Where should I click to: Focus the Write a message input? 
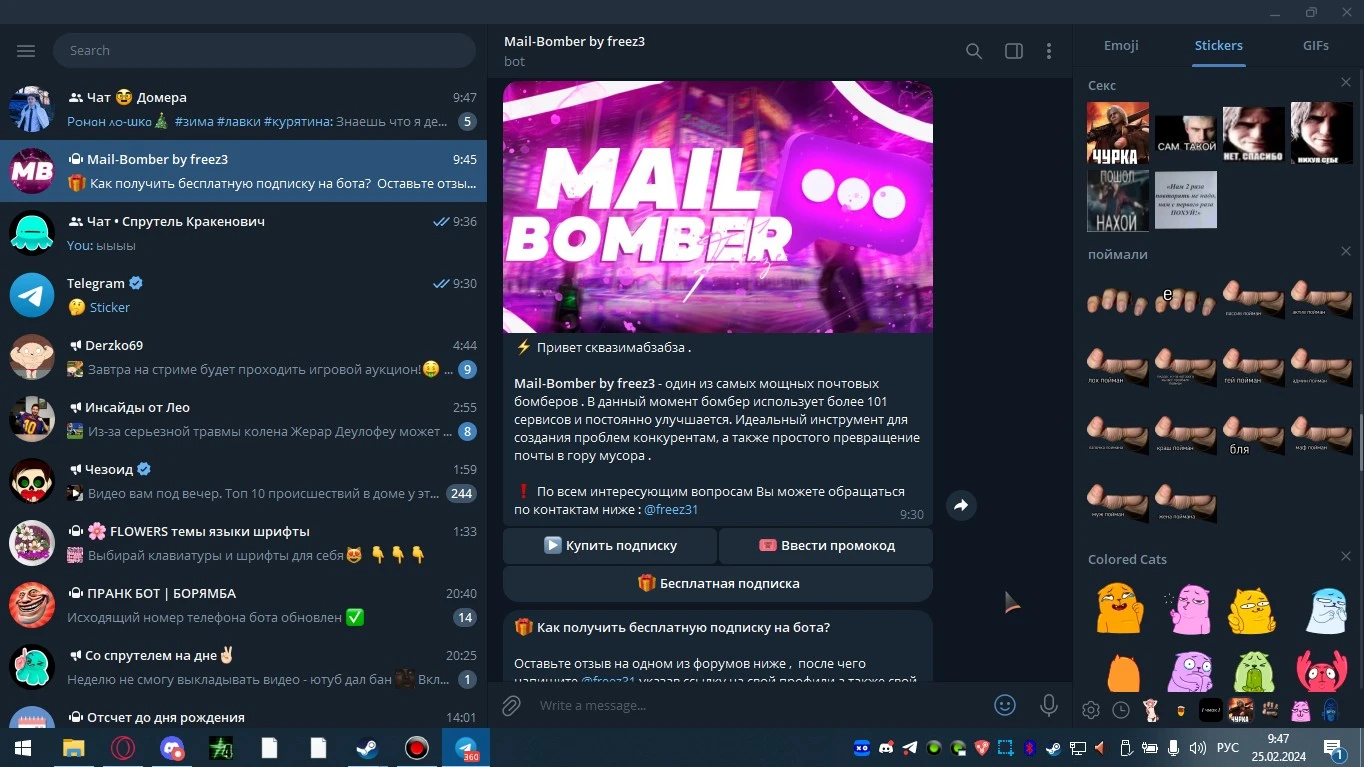[x=760, y=706]
